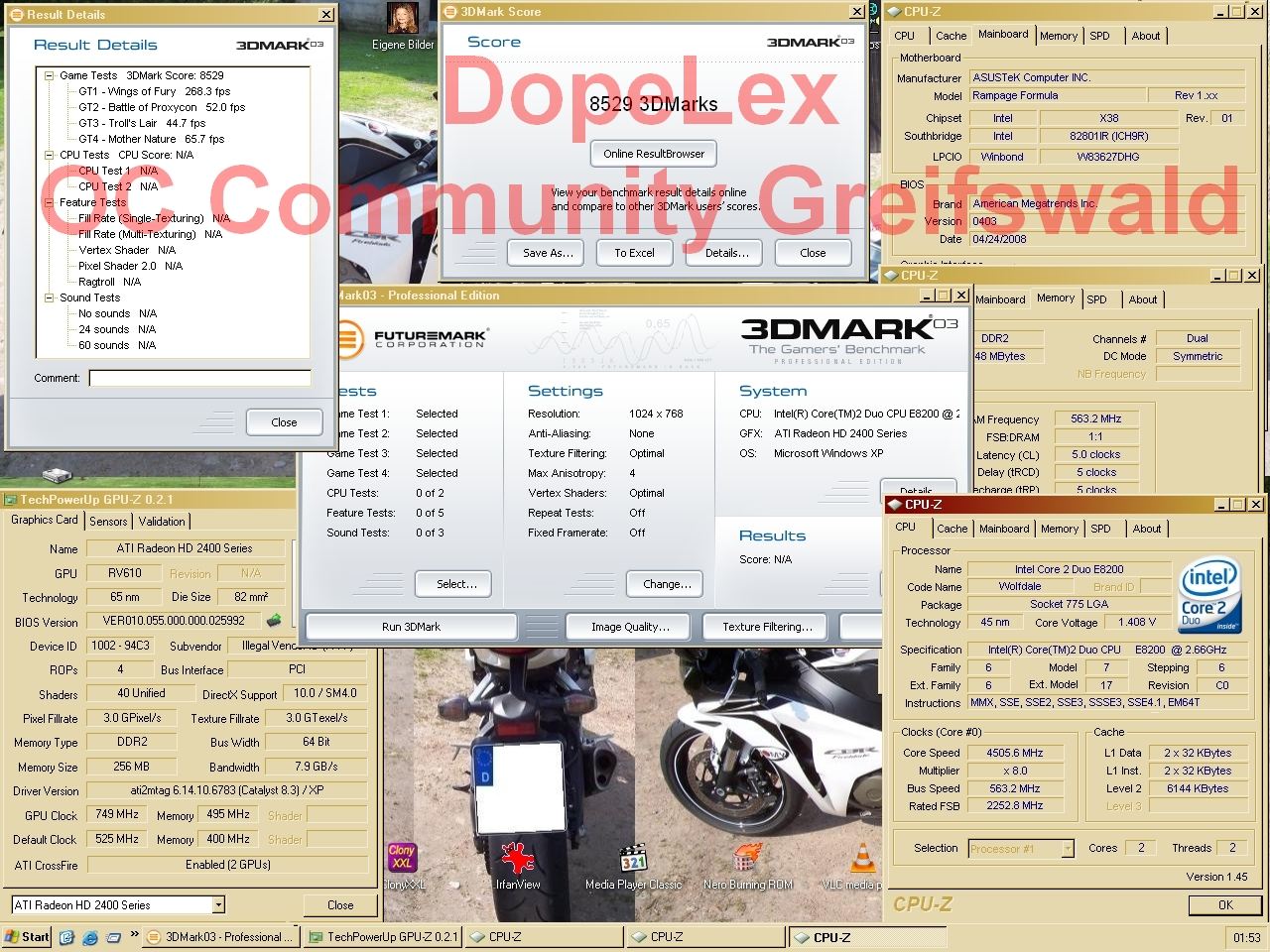Open Processor #1 selection dropdown
Screen dimensions: 1270x952
[1068, 848]
